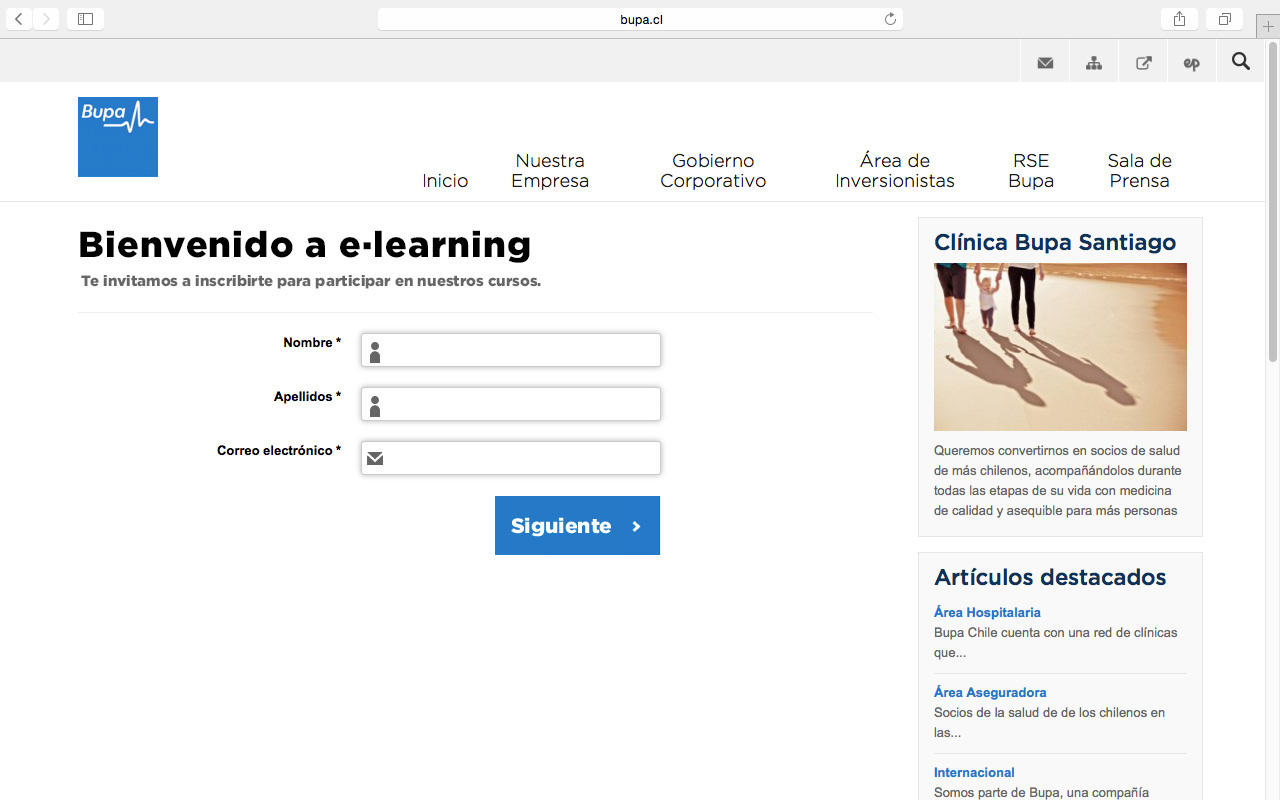Screen dimensions: 1280x800
Task: Open the Nuestra Empresa menu
Action: point(550,171)
